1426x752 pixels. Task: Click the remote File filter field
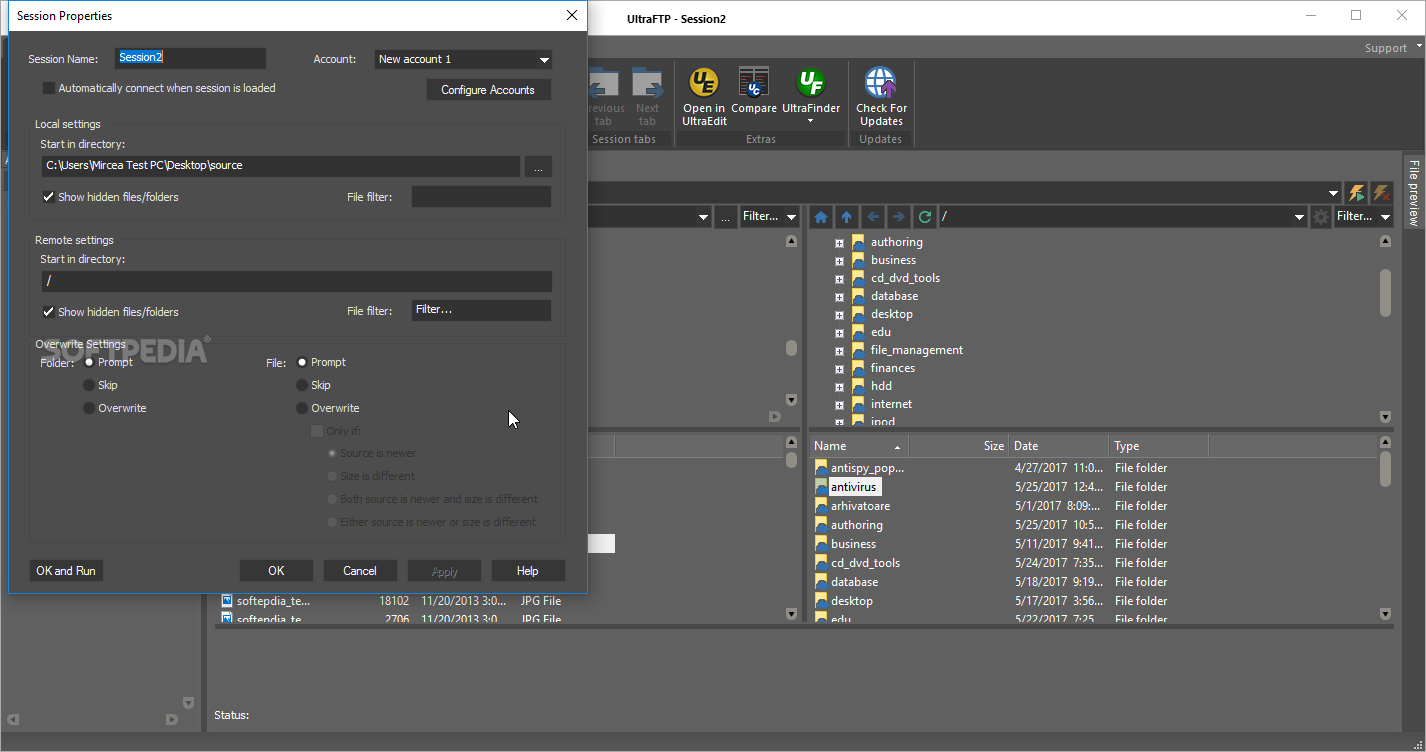481,311
